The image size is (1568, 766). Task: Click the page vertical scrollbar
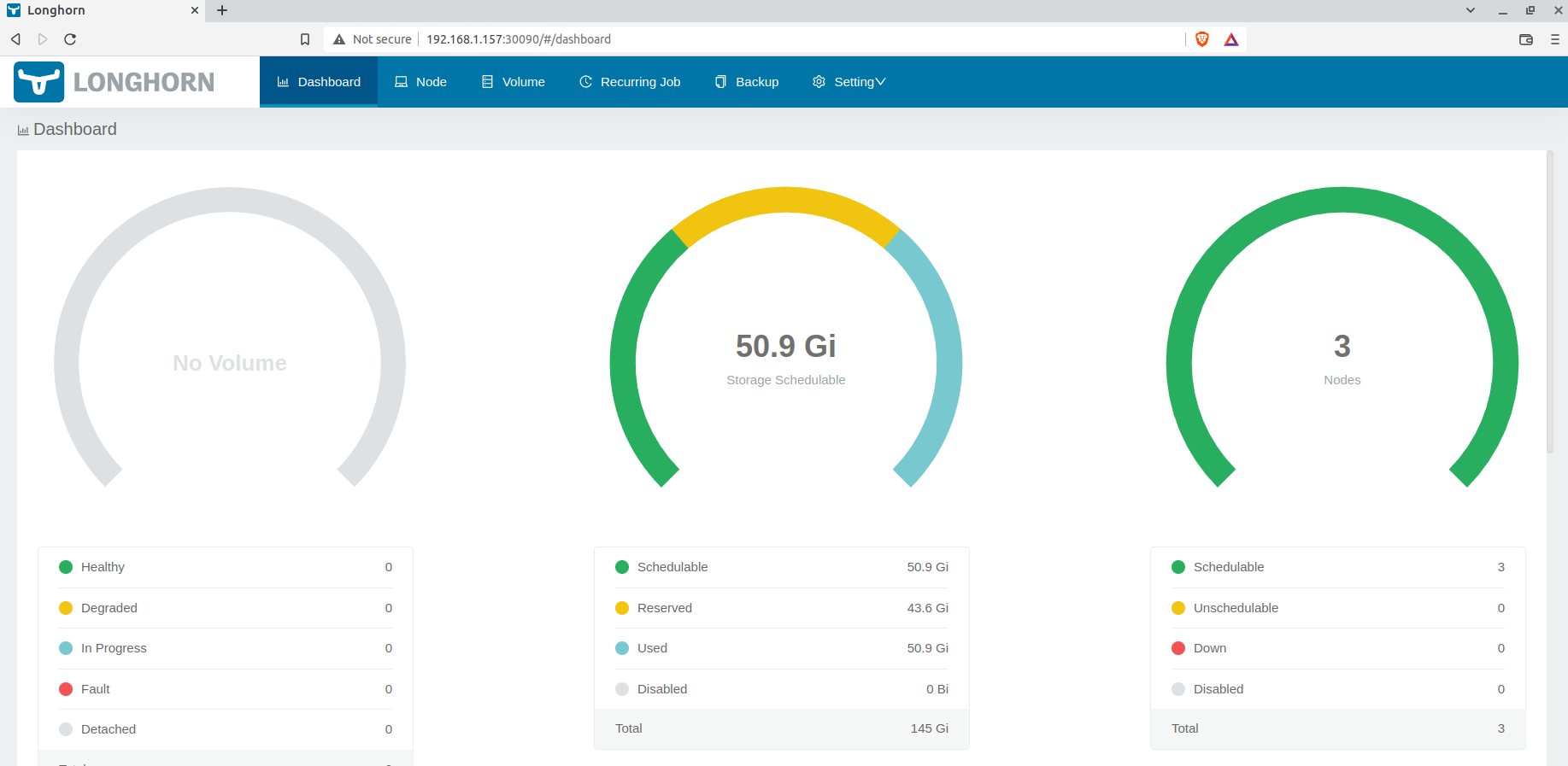coord(1550,303)
